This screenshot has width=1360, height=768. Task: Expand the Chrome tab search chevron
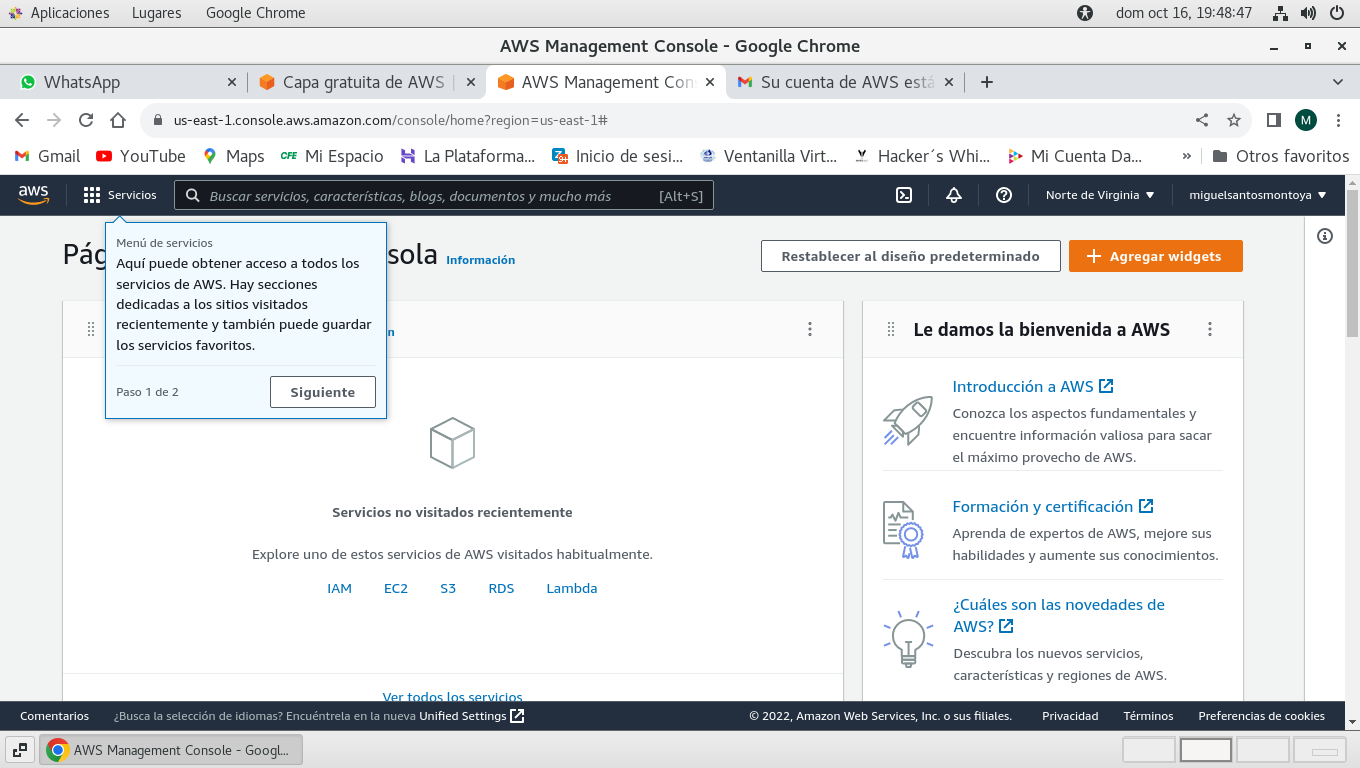click(x=1338, y=82)
